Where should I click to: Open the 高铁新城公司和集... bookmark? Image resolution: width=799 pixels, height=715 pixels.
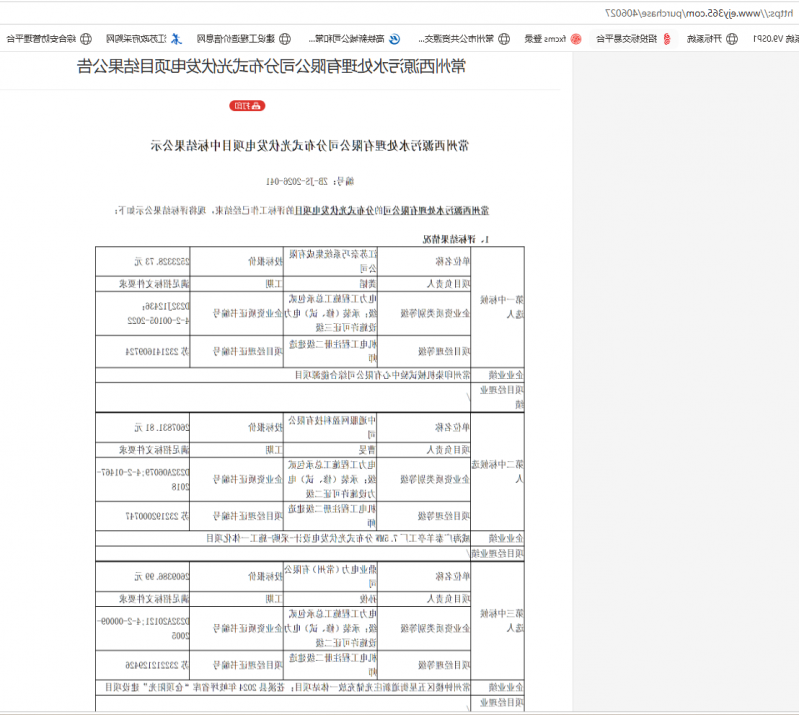pos(354,39)
